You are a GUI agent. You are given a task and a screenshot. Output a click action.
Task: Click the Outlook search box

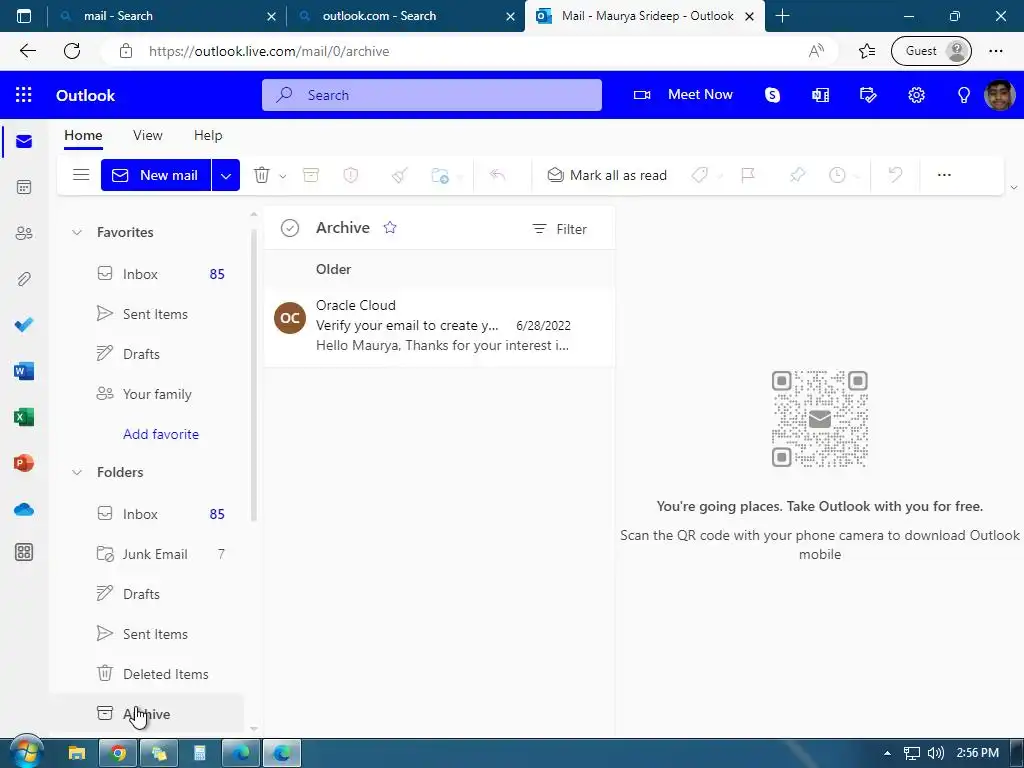[432, 95]
